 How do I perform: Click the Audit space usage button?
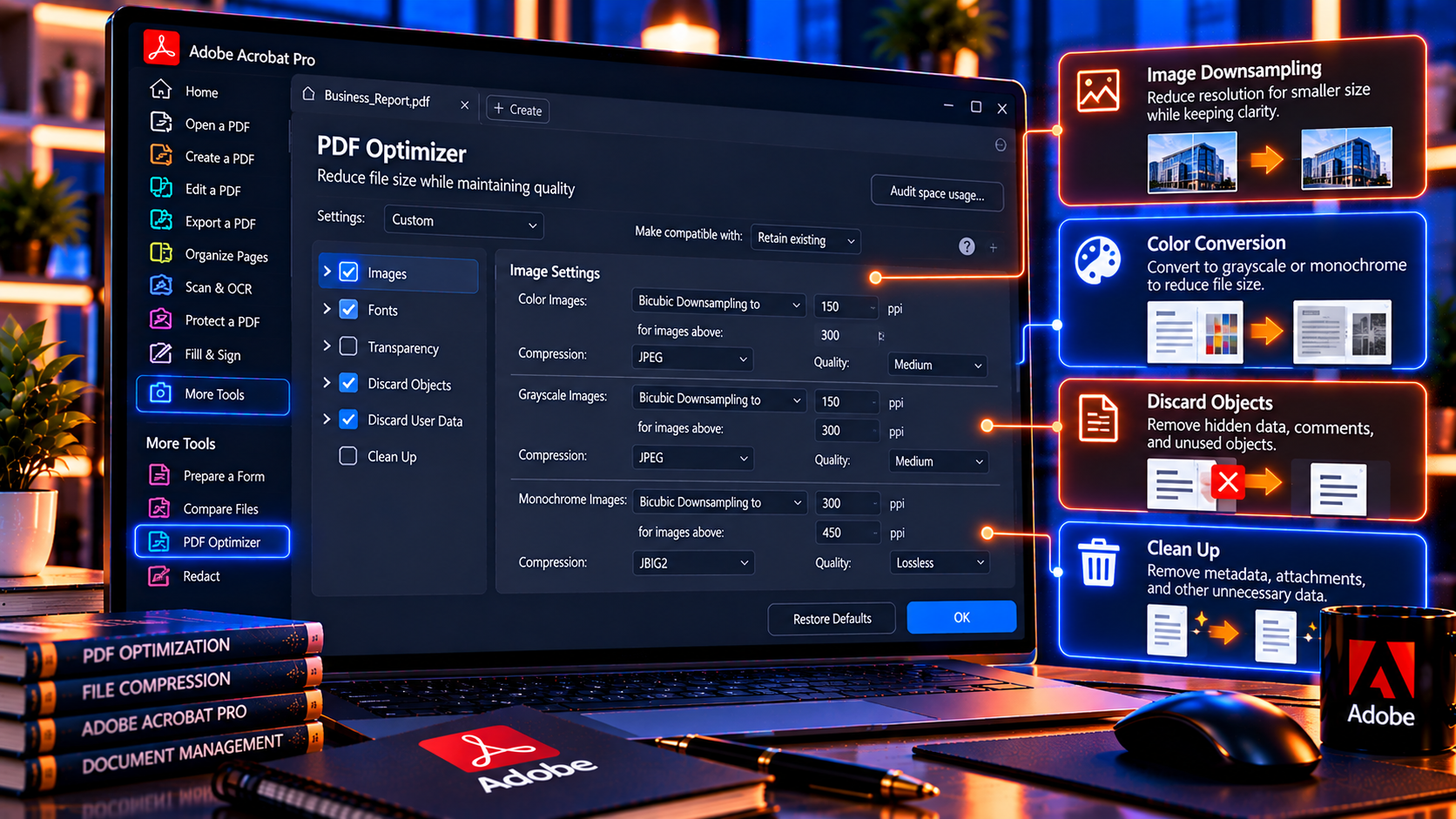pos(937,193)
